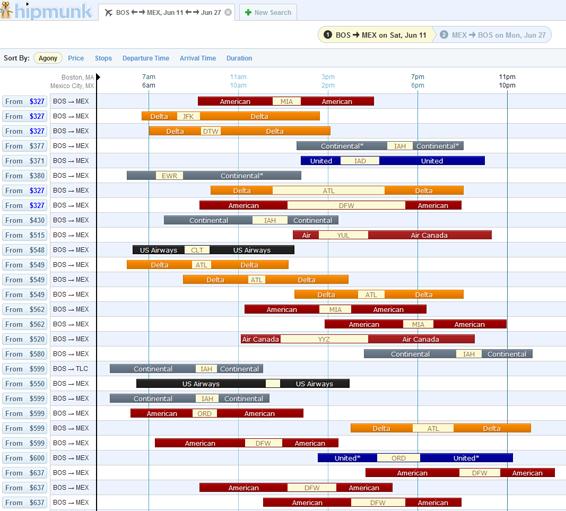The image size is (566, 511).
Task: Click the airplane icon in the search tab
Action: (x=108, y=13)
